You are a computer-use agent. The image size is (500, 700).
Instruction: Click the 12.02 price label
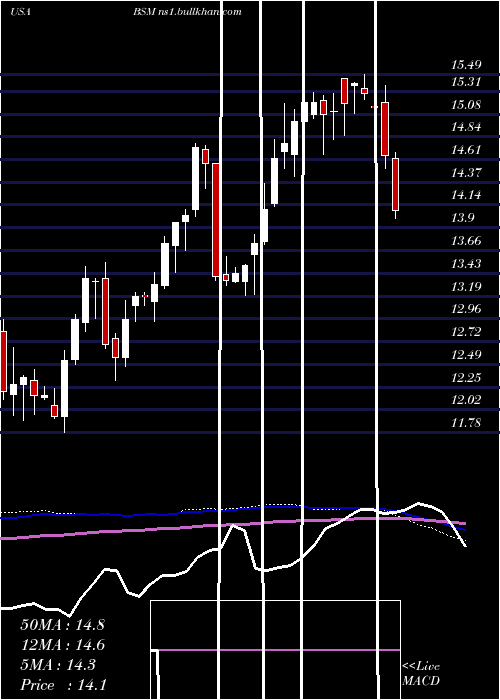point(466,400)
